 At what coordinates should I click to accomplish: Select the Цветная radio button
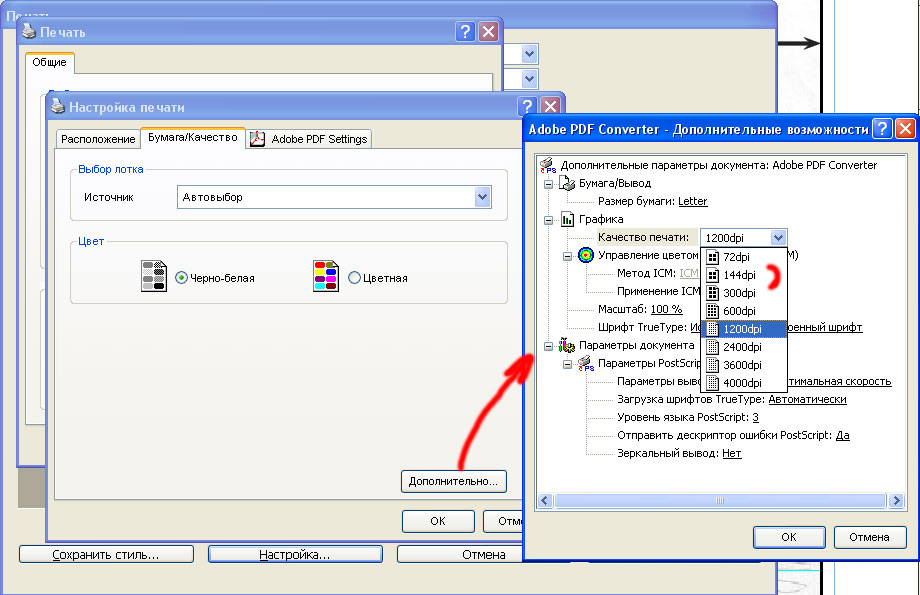tap(354, 278)
